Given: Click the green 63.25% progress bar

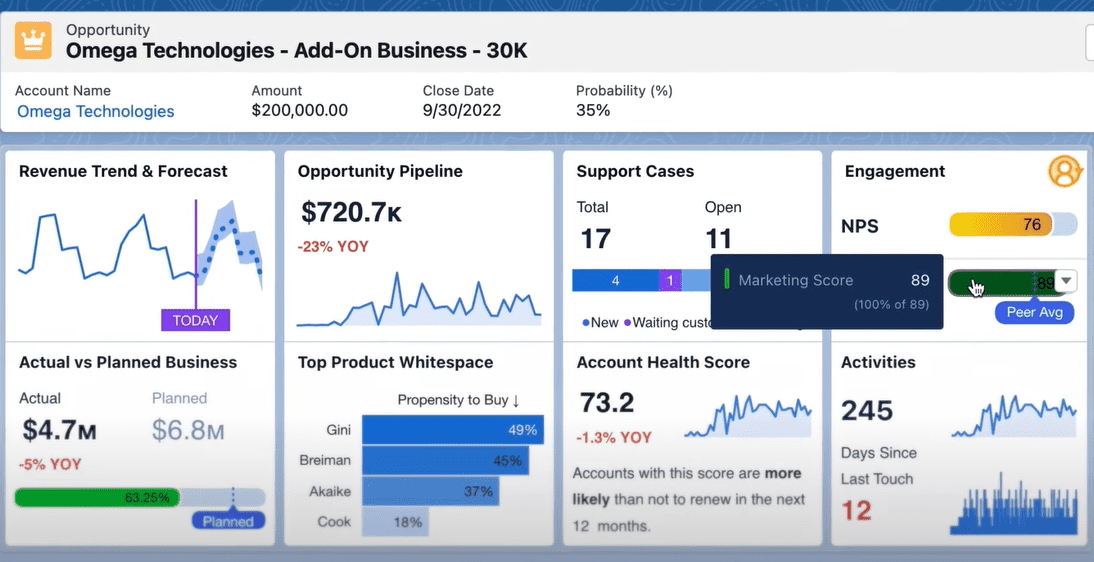Looking at the screenshot, I should click(97, 498).
